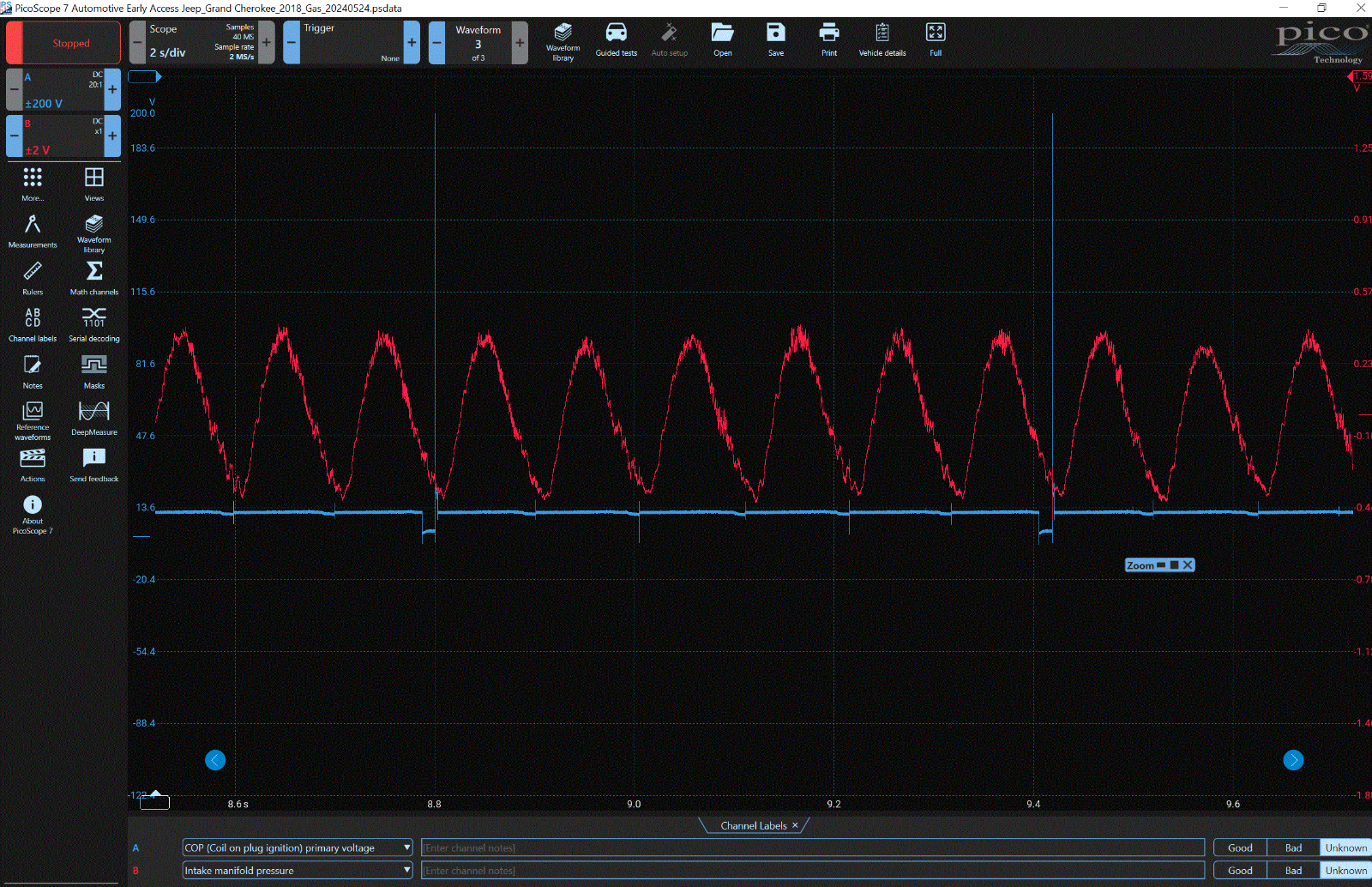Increase scope timebase with plus button
The height and width of the screenshot is (887, 1372).
[267, 42]
